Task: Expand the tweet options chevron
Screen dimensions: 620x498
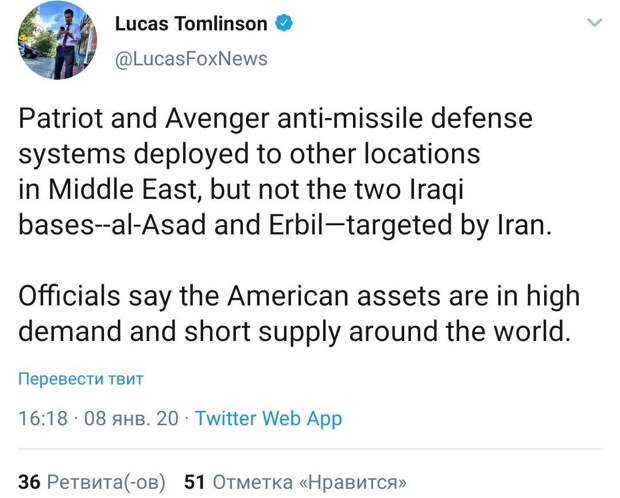Action: point(595,23)
